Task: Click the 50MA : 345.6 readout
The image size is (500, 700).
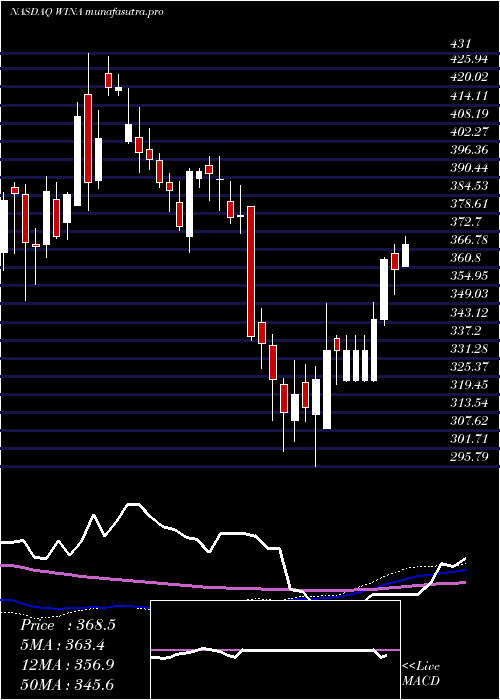Action: pyautogui.click(x=67, y=684)
